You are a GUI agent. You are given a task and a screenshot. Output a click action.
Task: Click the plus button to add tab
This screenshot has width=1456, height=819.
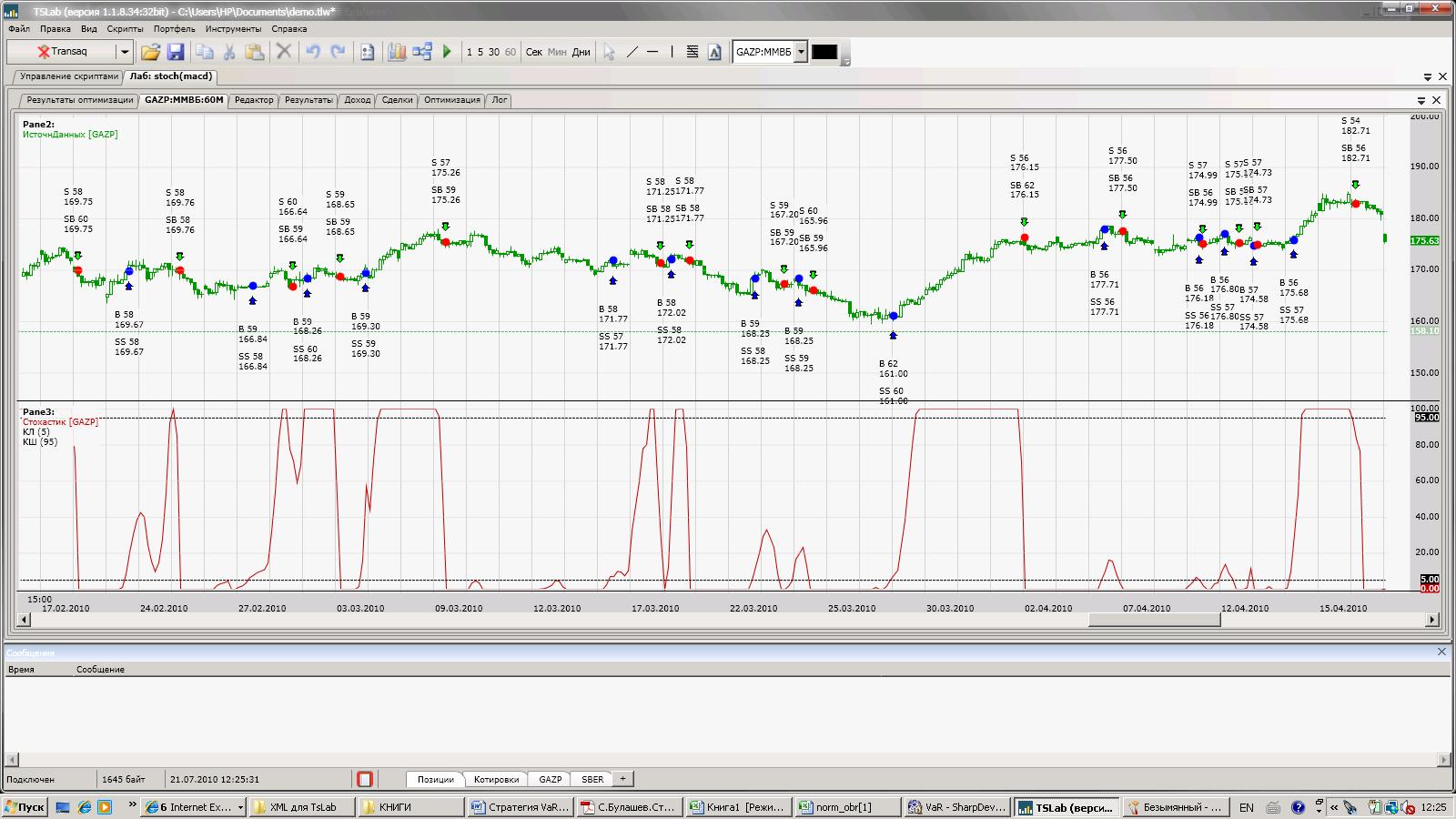(622, 779)
